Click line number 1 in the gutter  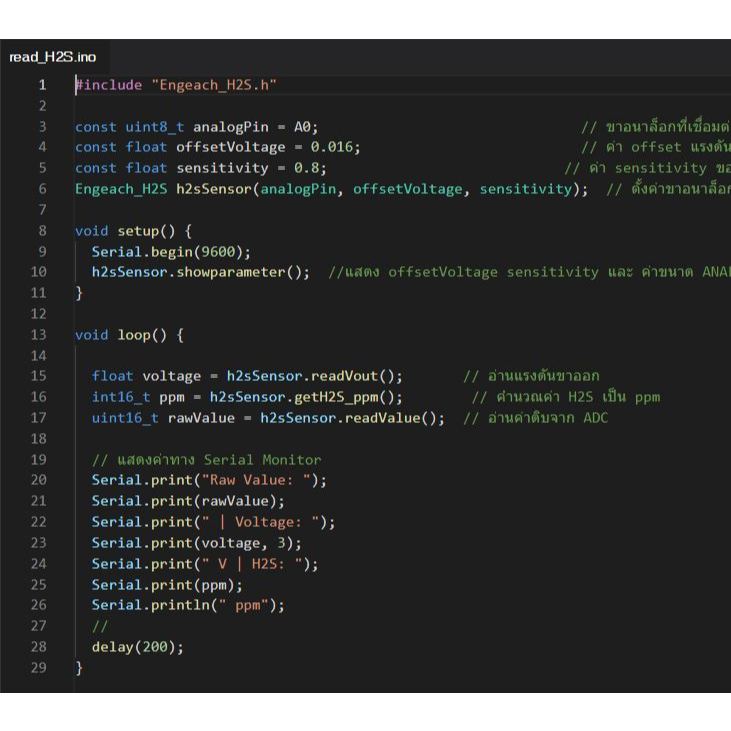pyautogui.click(x=42, y=85)
